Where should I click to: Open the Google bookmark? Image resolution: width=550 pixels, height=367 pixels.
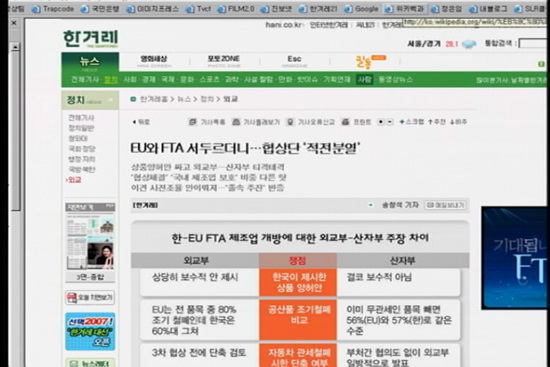coord(361,9)
